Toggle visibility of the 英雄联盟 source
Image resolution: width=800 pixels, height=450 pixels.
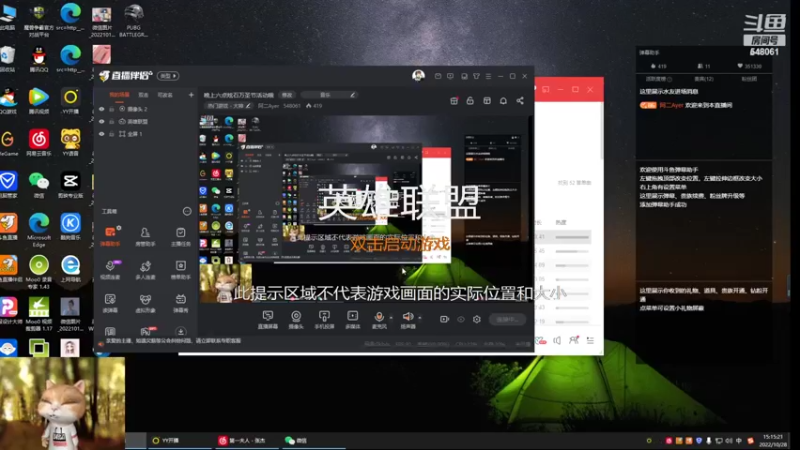click(x=102, y=121)
